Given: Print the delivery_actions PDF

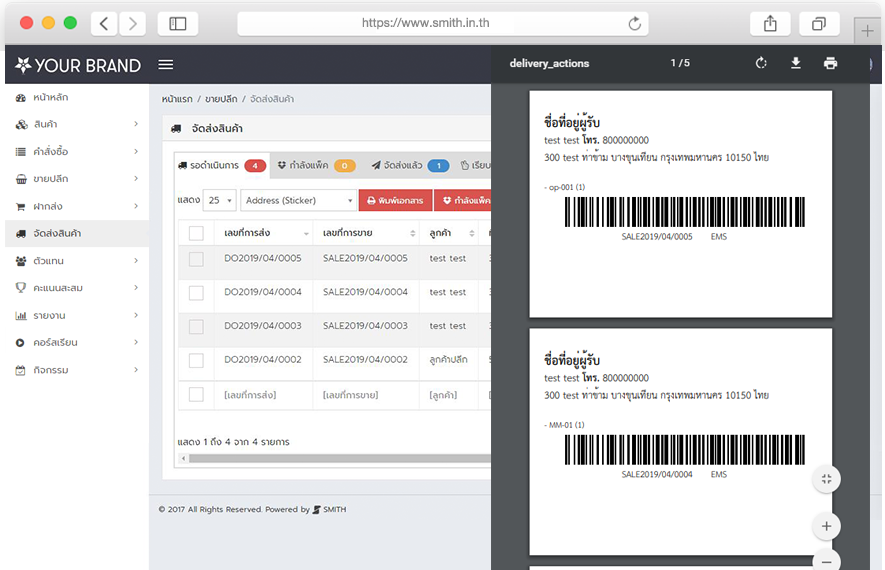Looking at the screenshot, I should (x=830, y=63).
